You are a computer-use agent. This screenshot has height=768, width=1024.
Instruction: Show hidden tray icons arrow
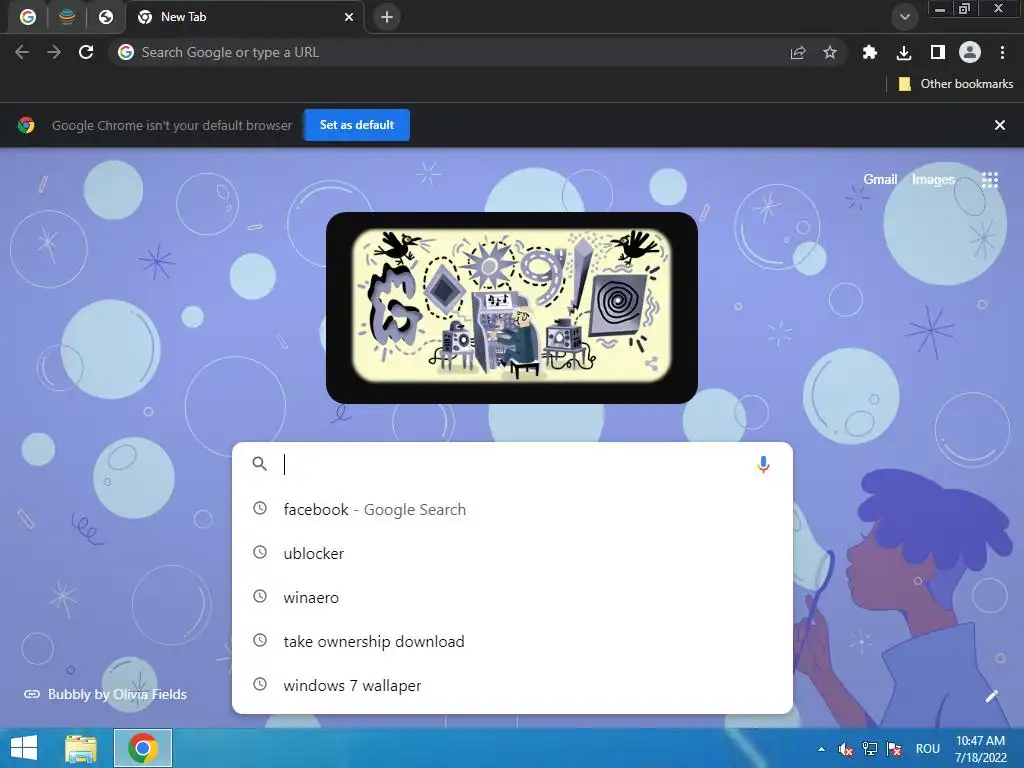point(821,749)
